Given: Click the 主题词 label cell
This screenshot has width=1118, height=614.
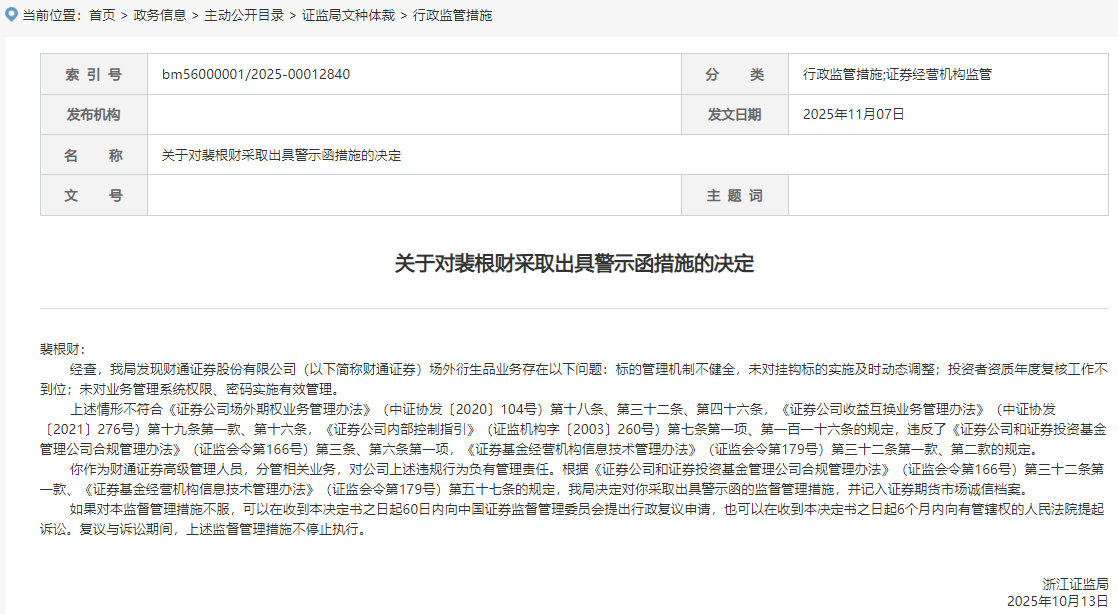Looking at the screenshot, I should pyautogui.click(x=734, y=196).
